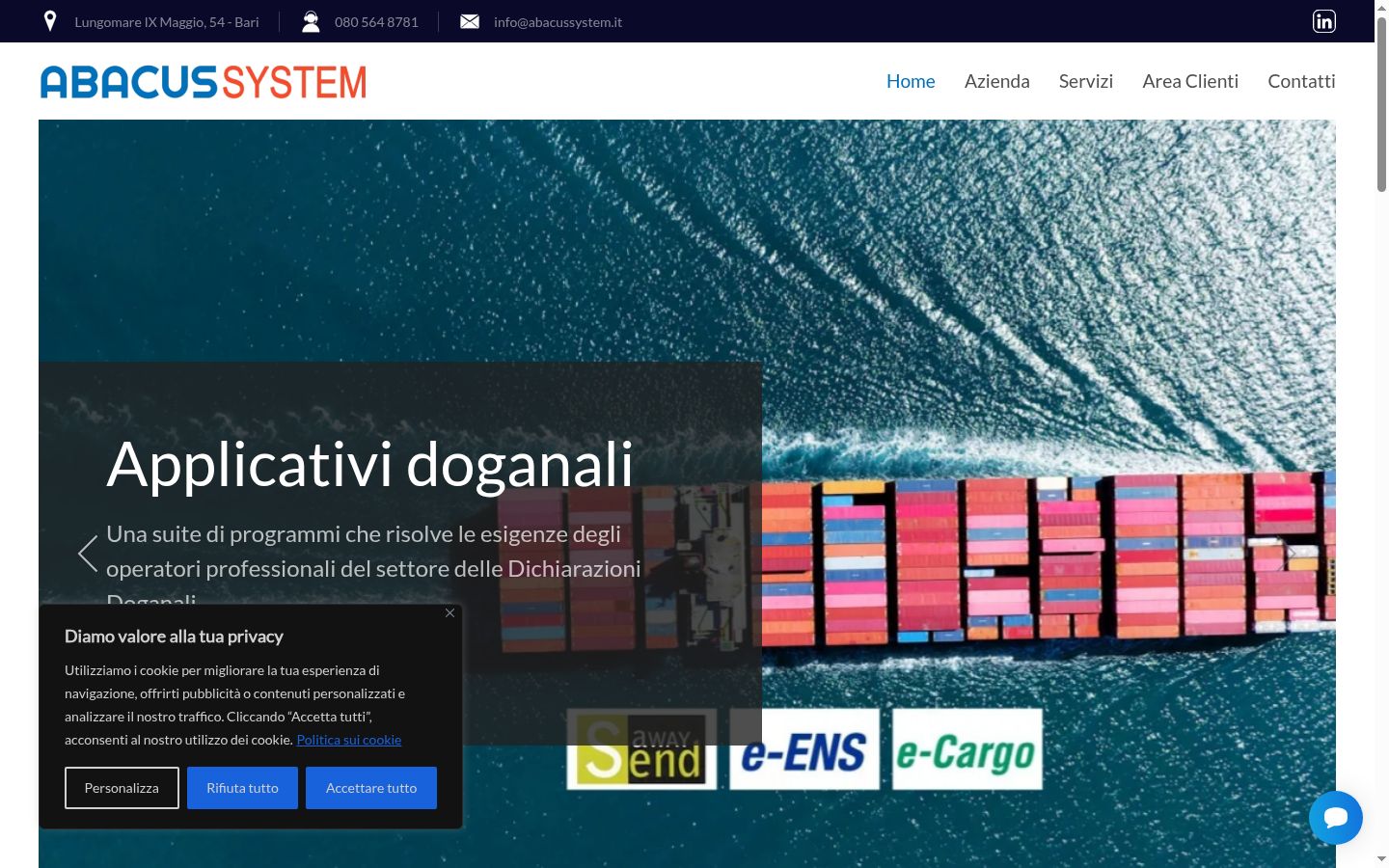1389x868 pixels.
Task: Go to previous slide arrow
Action: (x=88, y=554)
